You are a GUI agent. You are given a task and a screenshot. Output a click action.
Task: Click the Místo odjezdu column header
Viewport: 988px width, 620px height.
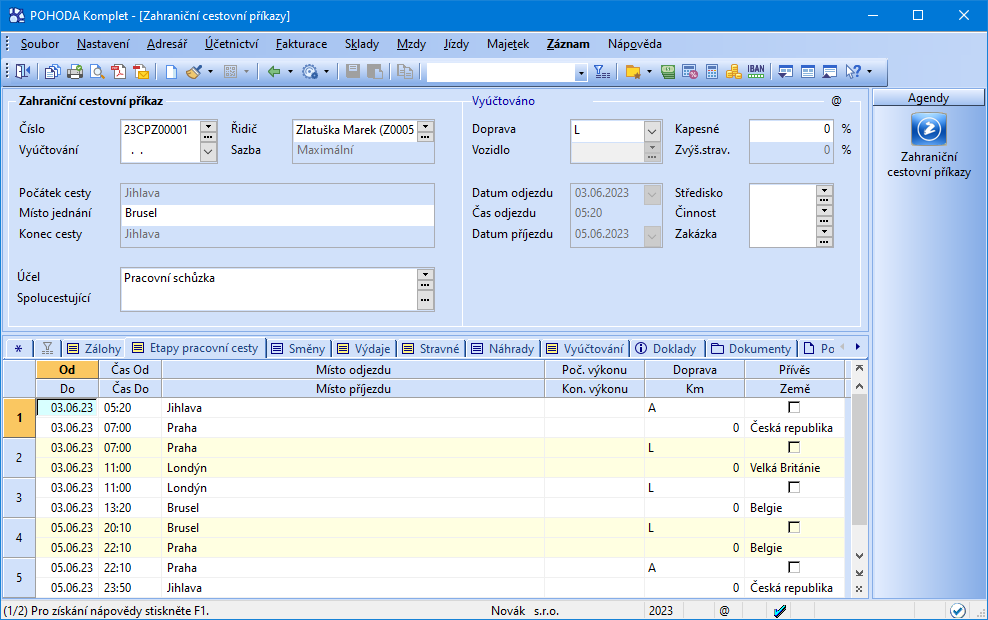[353, 370]
